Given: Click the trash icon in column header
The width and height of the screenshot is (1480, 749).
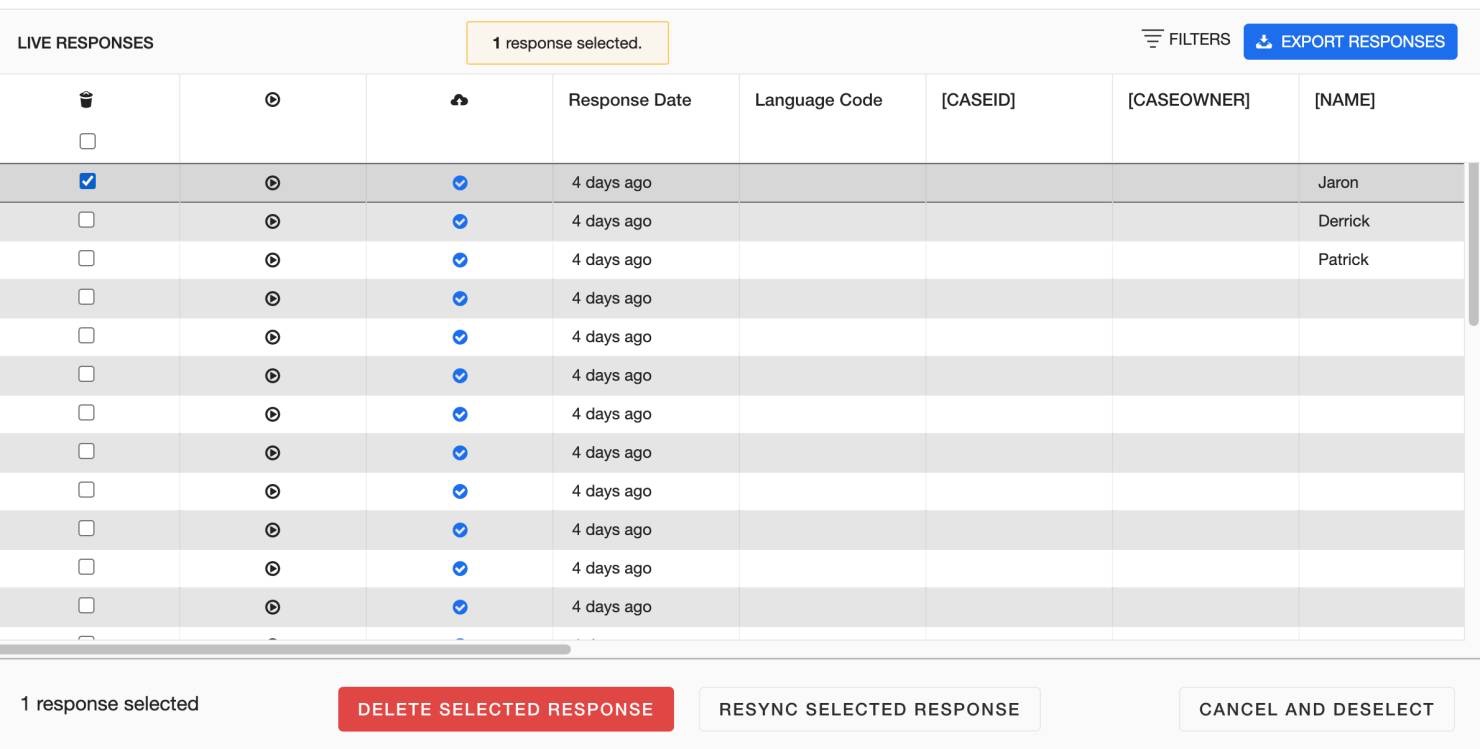Looking at the screenshot, I should tap(86, 100).
